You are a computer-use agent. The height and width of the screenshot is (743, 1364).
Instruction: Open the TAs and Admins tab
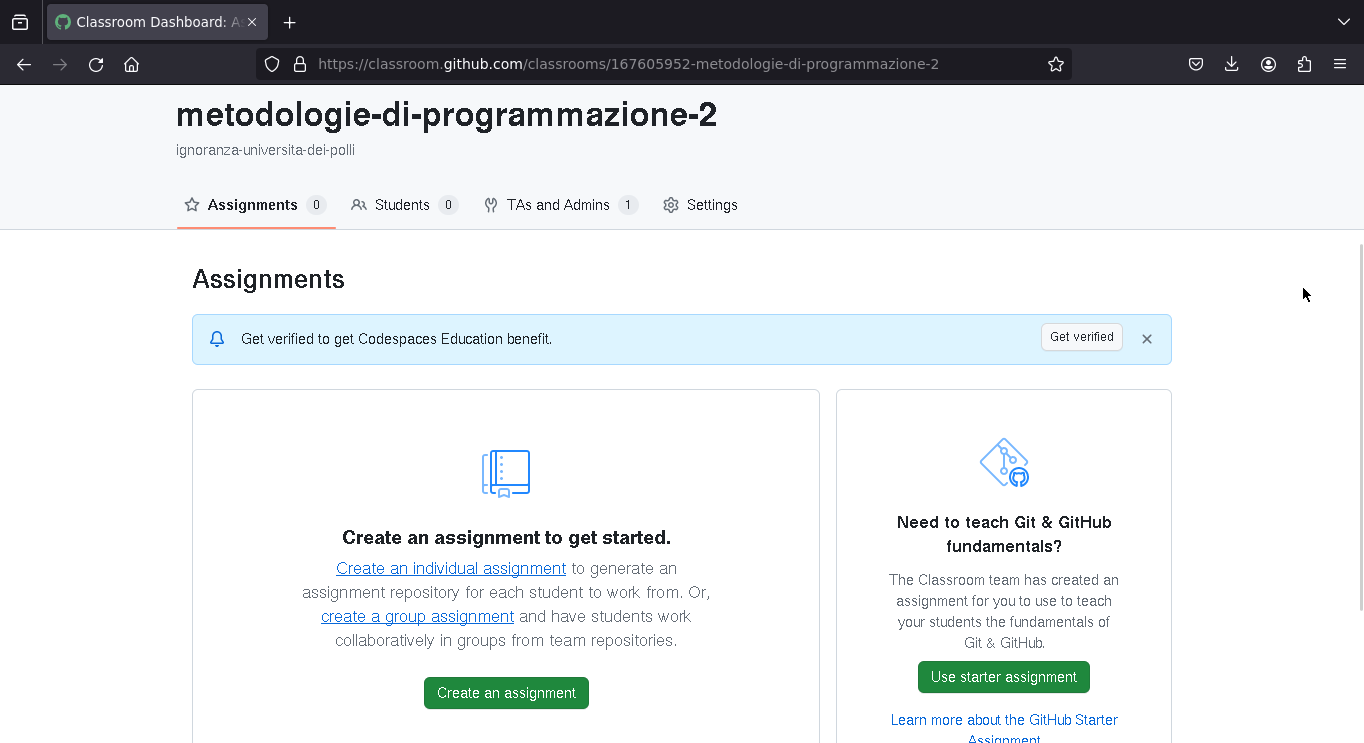coord(560,205)
